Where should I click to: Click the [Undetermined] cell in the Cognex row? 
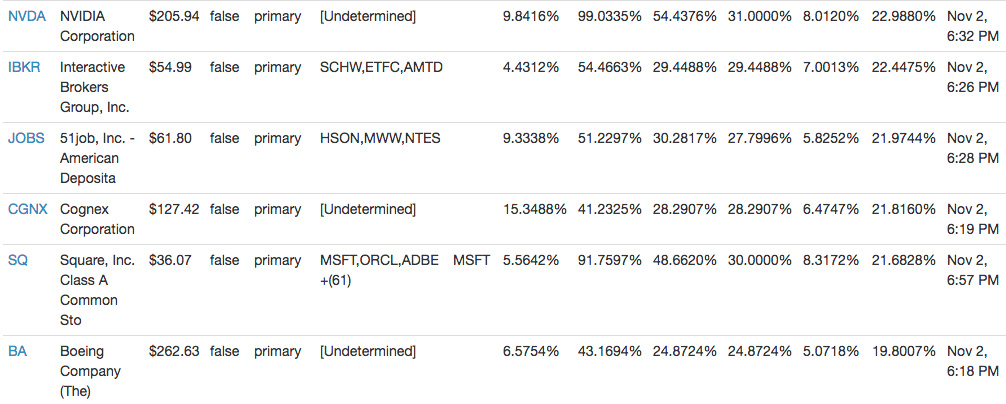point(368,210)
